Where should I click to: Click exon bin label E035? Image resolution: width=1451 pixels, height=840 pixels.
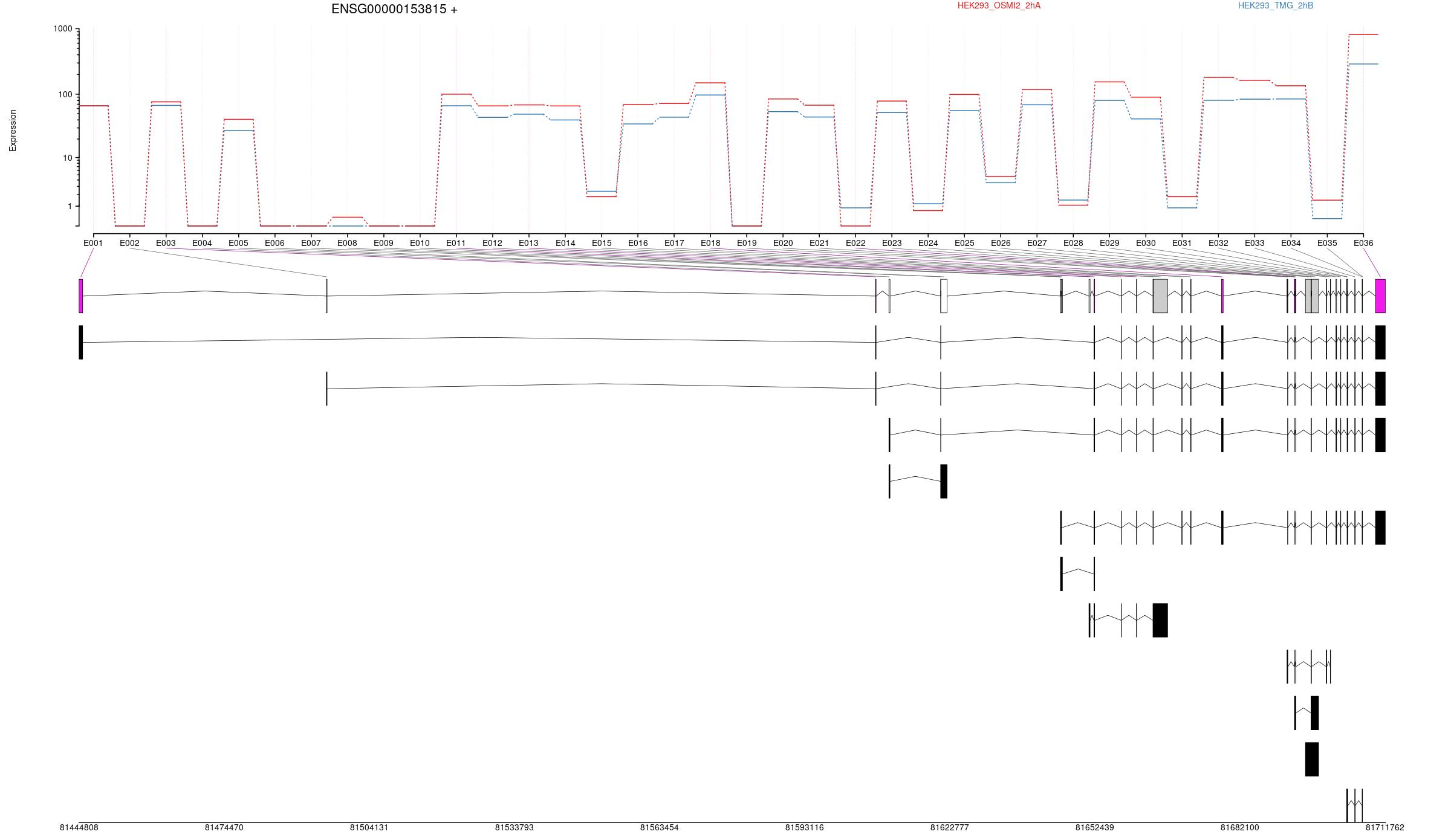click(x=1327, y=243)
